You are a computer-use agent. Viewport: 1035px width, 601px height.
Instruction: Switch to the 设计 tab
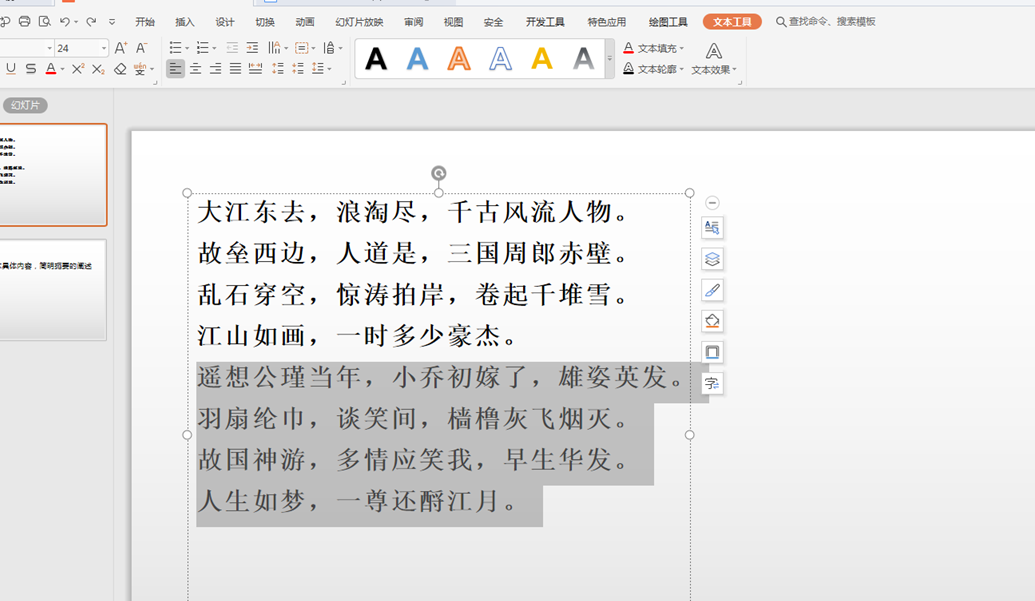tap(224, 22)
